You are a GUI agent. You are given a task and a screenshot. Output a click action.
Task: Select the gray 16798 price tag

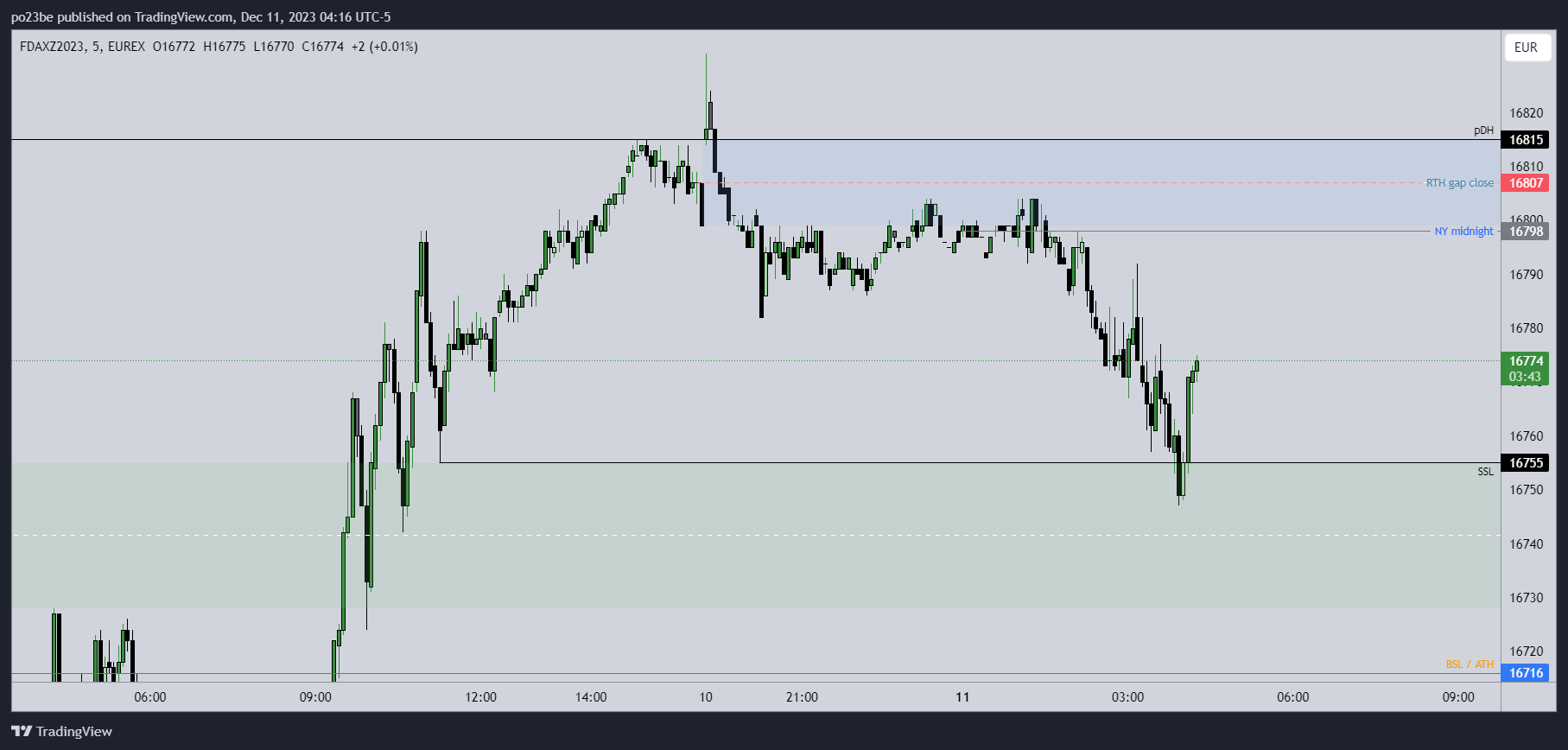[x=1526, y=232]
